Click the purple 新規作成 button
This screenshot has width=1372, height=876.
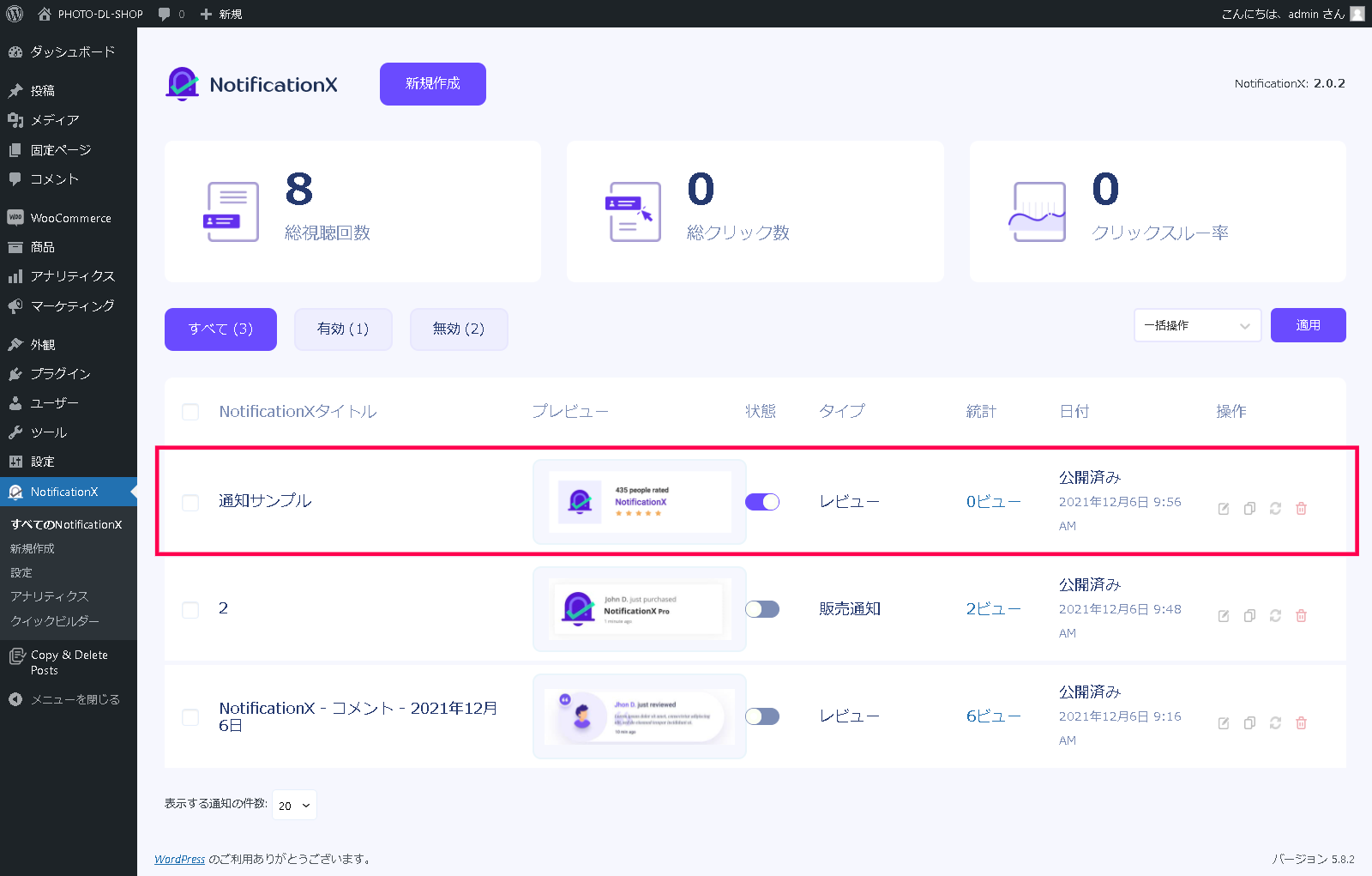433,84
